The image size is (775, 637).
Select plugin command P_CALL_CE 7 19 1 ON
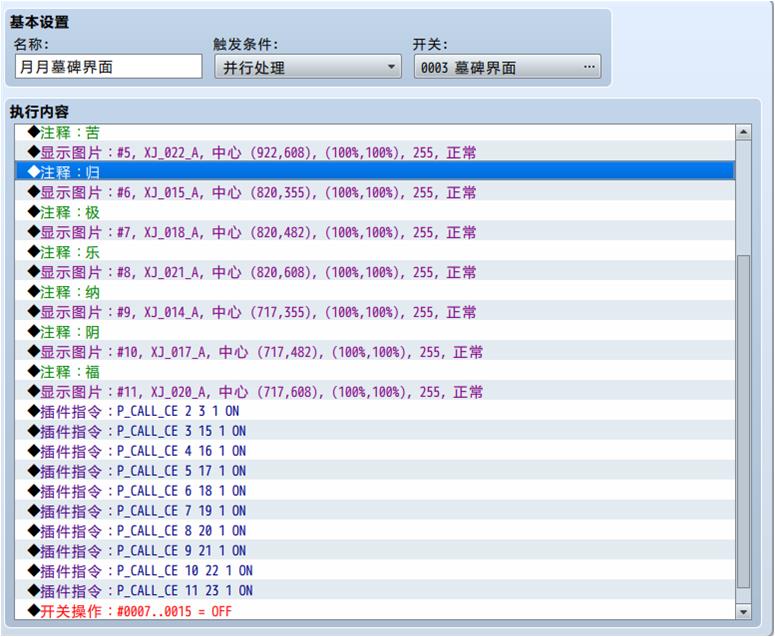pyautogui.click(x=375, y=510)
